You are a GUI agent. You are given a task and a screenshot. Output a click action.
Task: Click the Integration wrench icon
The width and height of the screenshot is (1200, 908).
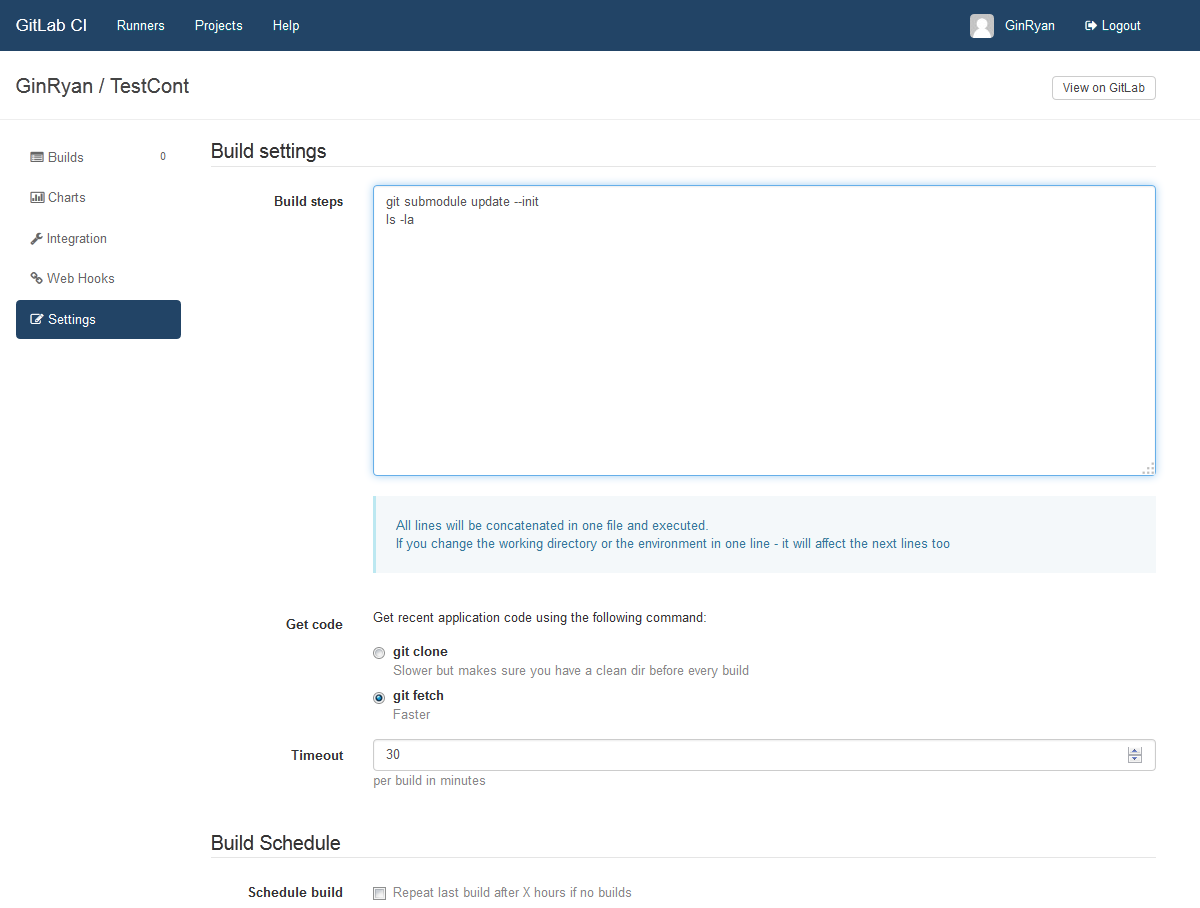point(37,238)
